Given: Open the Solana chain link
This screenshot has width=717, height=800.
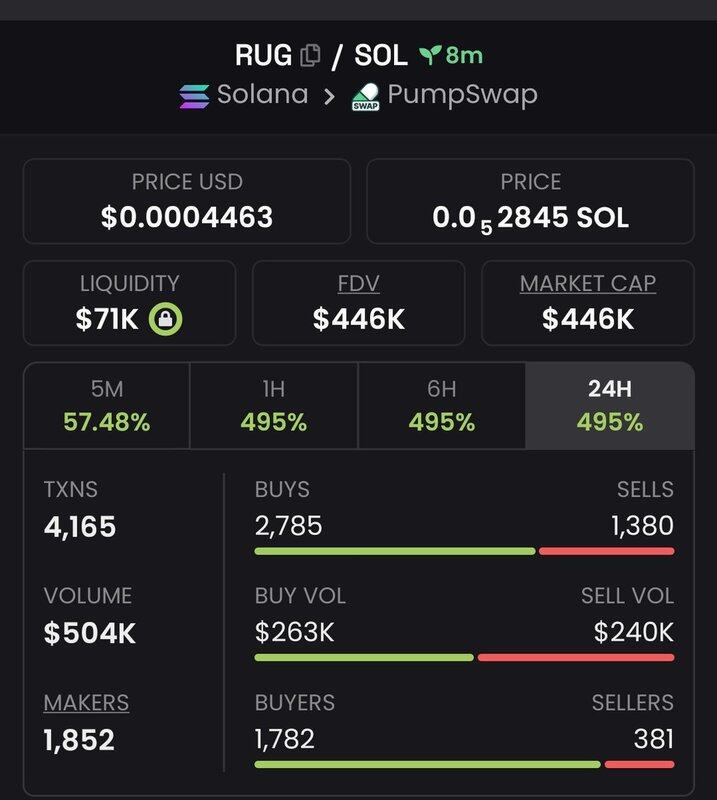Looking at the screenshot, I should coord(262,96).
